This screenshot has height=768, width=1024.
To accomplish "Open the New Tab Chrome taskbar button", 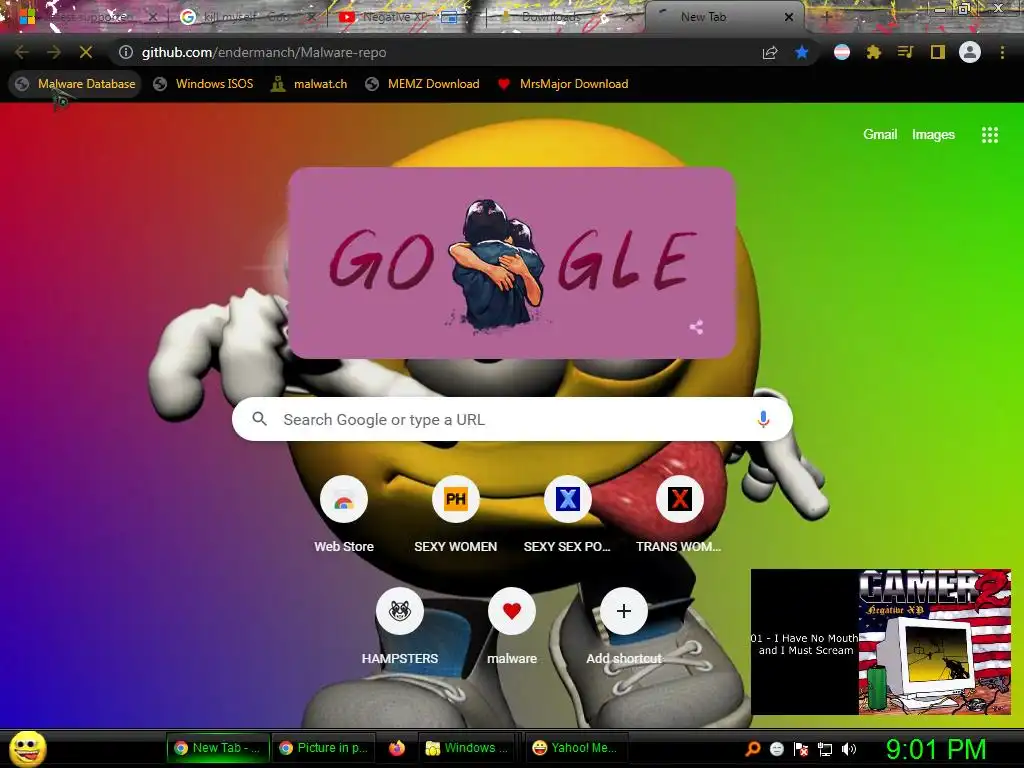I will point(217,748).
